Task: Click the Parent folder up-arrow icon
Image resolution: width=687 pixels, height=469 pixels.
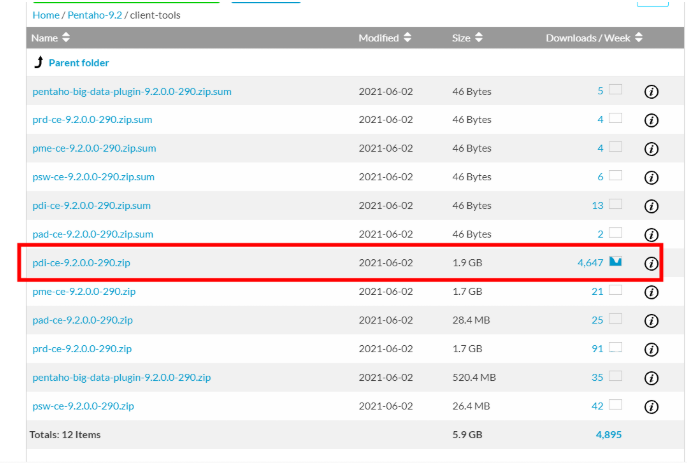Action: click(39, 62)
